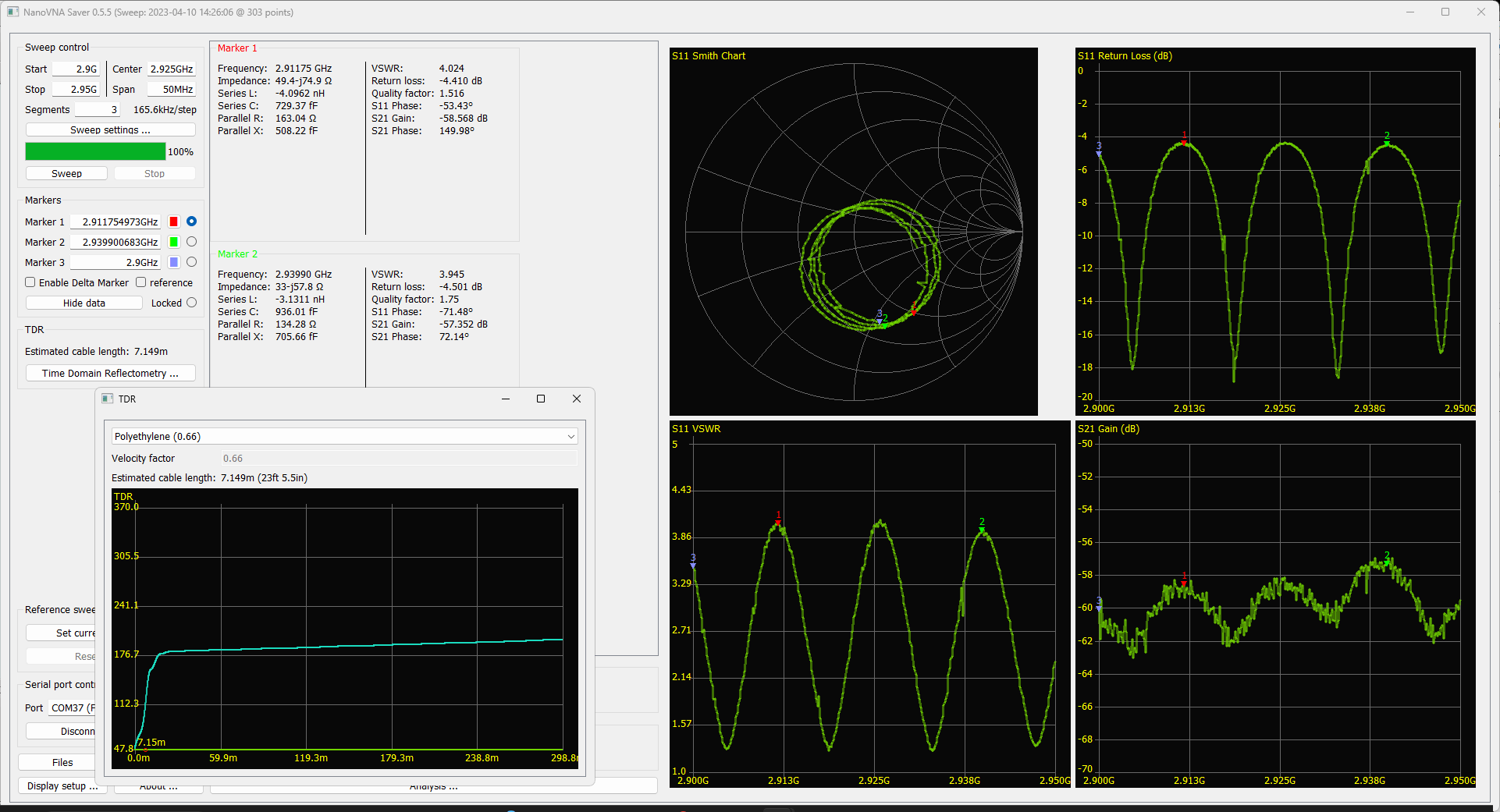
Task: Click Marker 3 frequency input
Action: coord(116,262)
